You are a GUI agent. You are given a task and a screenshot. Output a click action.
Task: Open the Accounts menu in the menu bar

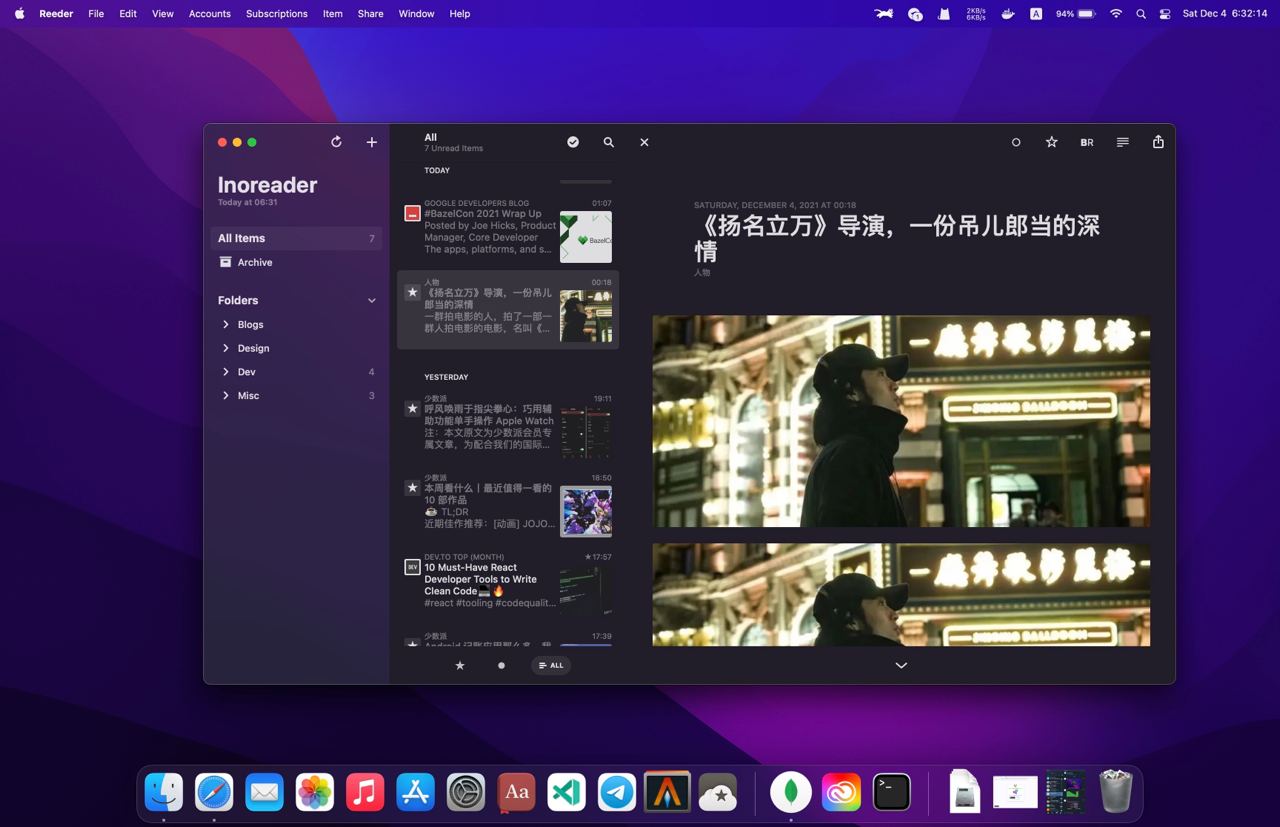click(x=209, y=13)
